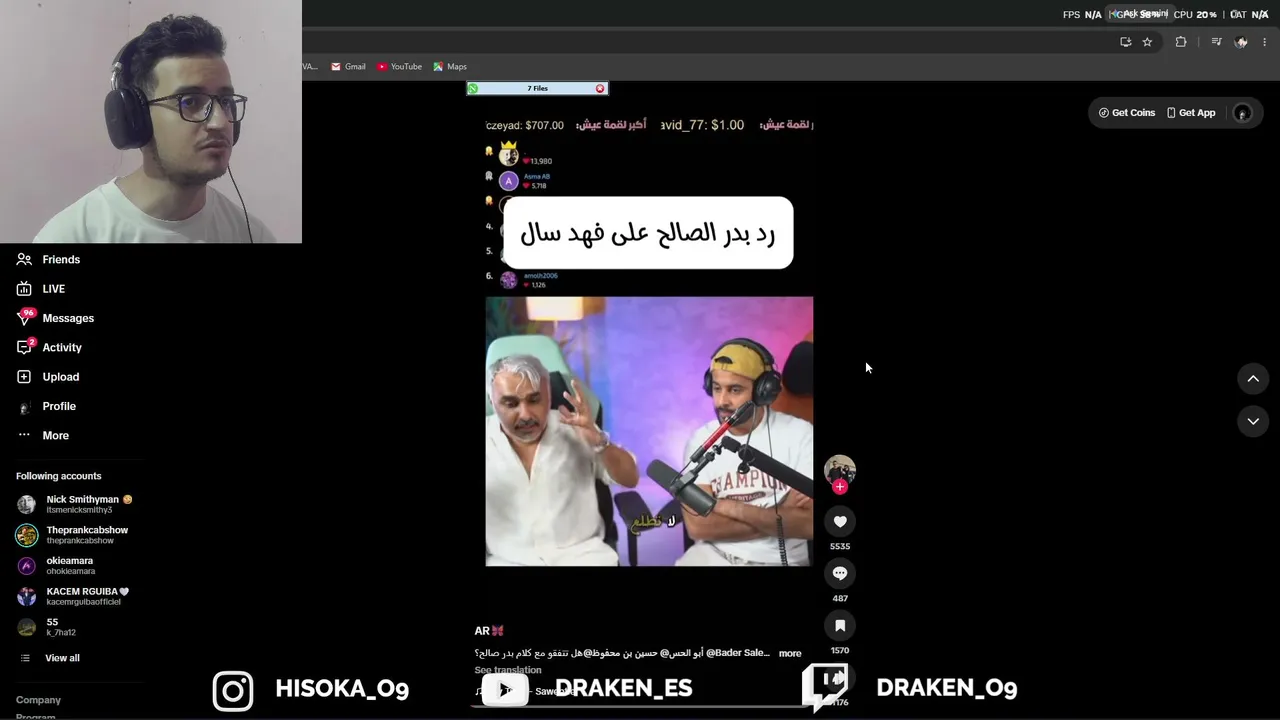Open the Gmail bookmark

click(x=348, y=67)
